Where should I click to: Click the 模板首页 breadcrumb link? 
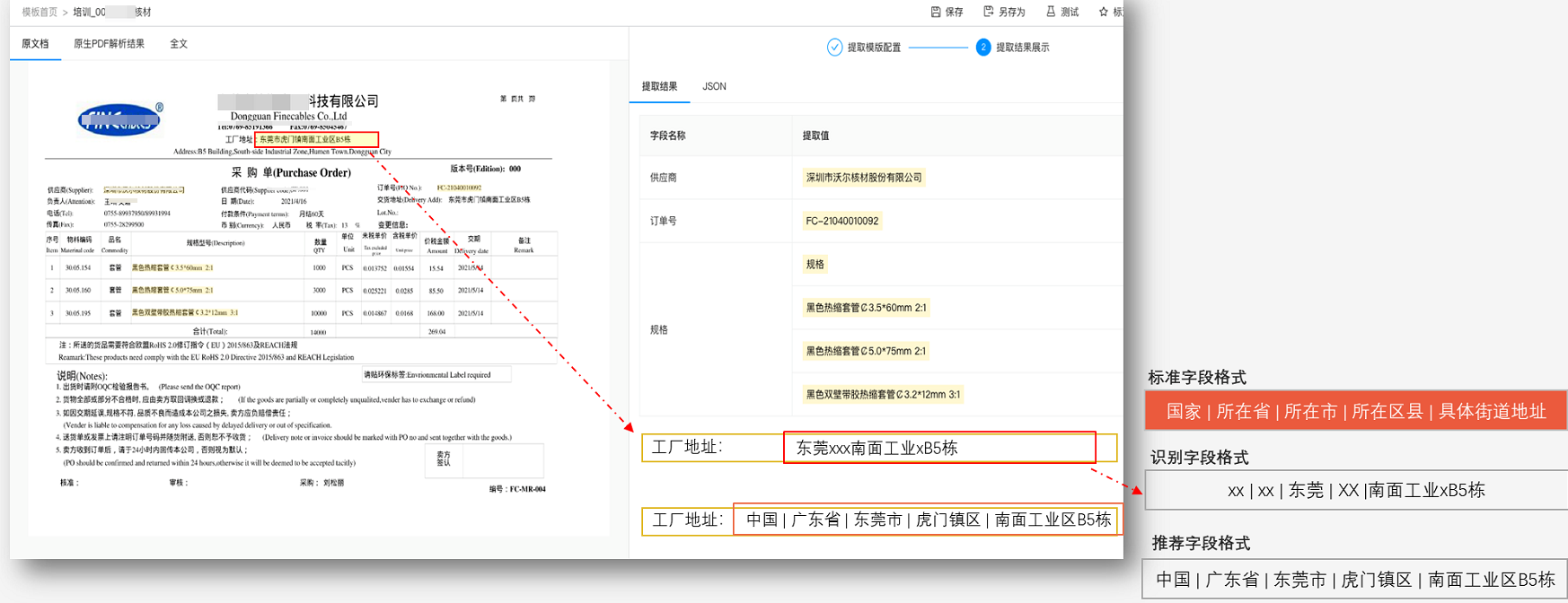[40, 13]
